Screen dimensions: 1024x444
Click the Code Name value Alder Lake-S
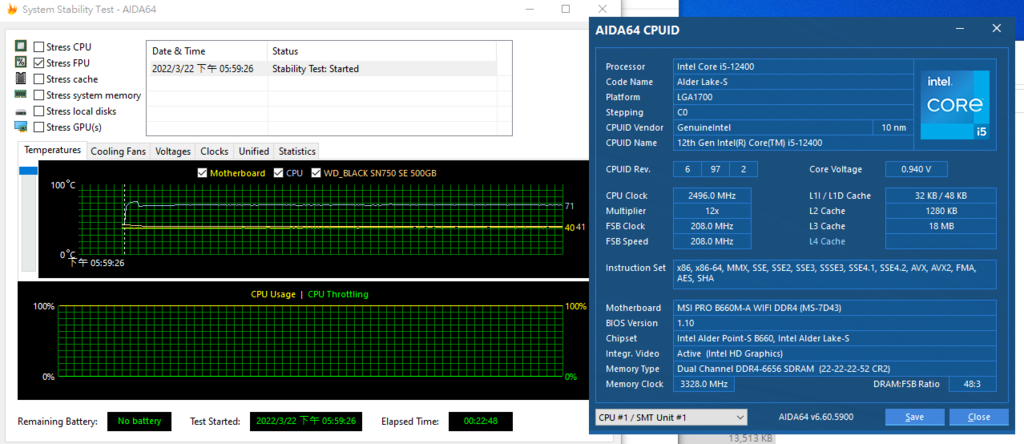(x=793, y=82)
